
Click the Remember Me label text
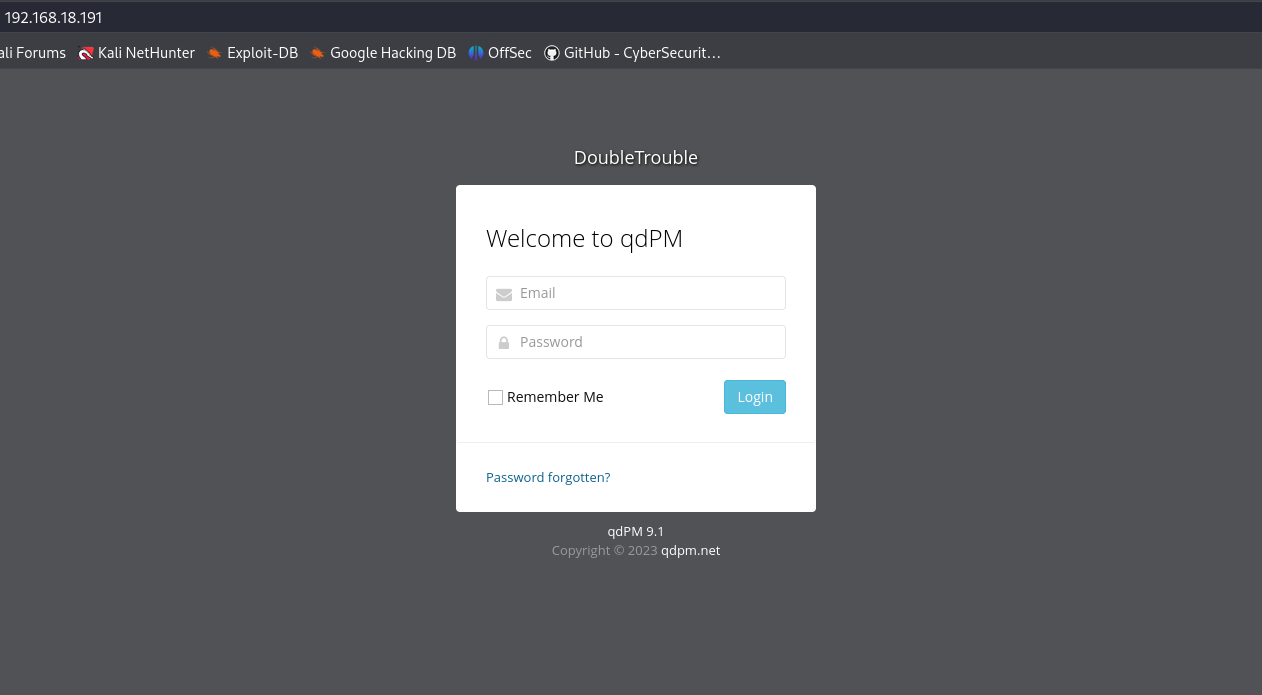coord(555,397)
